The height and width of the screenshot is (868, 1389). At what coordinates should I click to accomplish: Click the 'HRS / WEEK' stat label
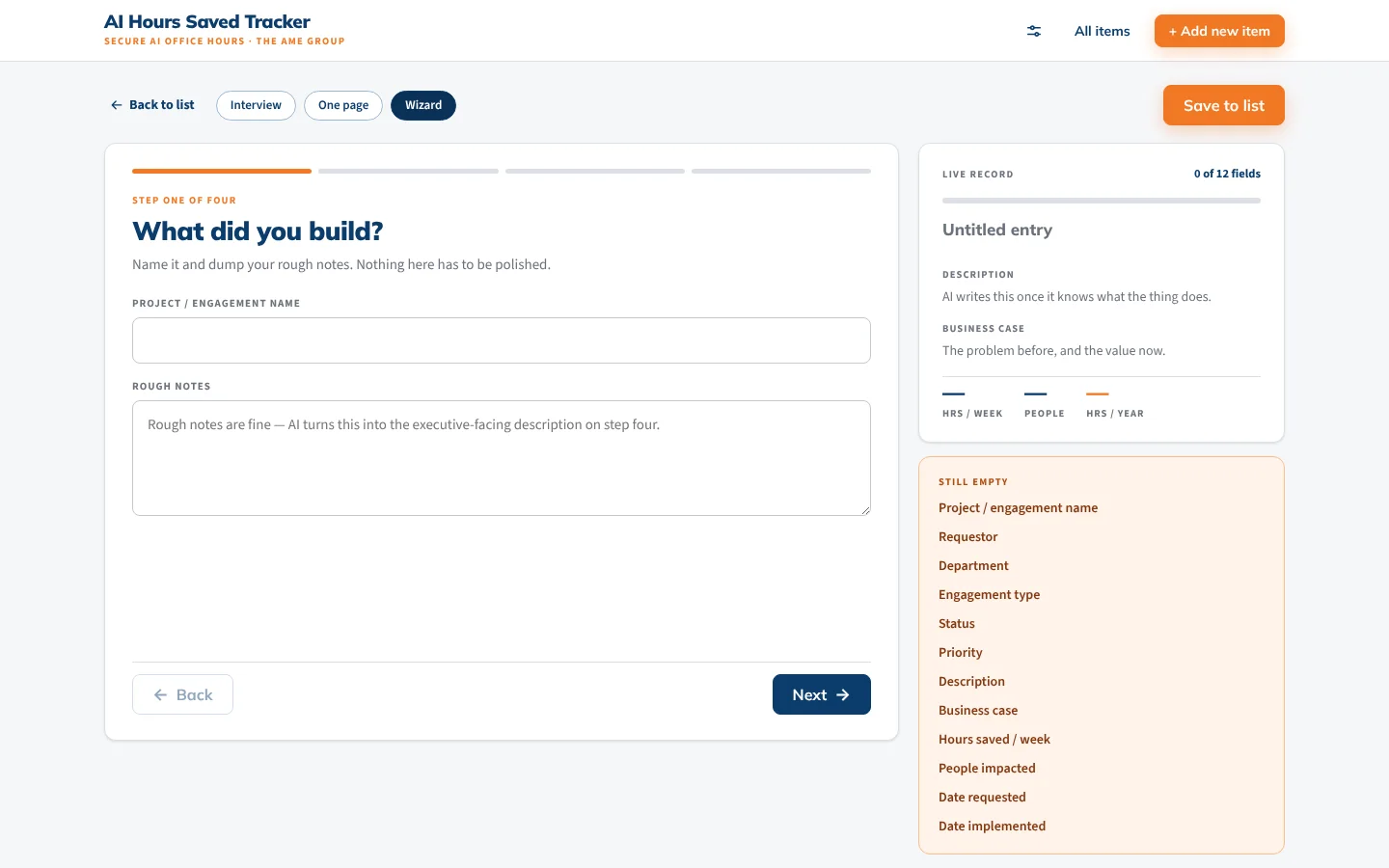972,414
